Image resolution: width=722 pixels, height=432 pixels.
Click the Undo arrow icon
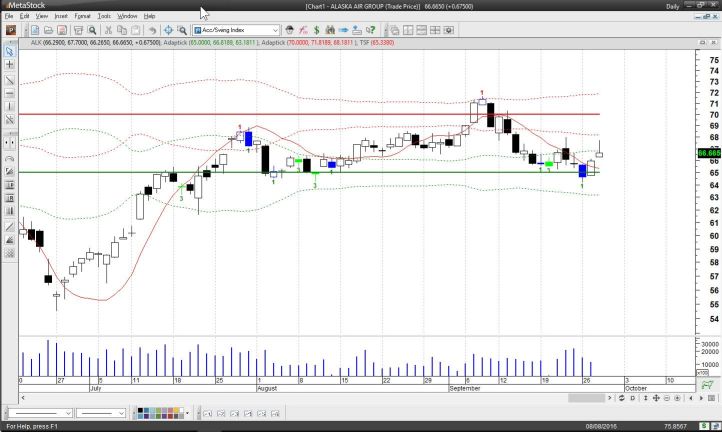tap(152, 30)
